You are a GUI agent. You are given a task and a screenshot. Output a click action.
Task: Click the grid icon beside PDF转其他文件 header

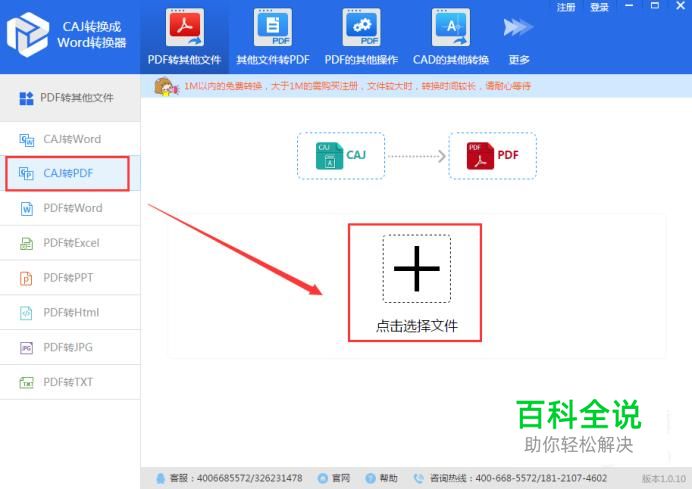26,98
